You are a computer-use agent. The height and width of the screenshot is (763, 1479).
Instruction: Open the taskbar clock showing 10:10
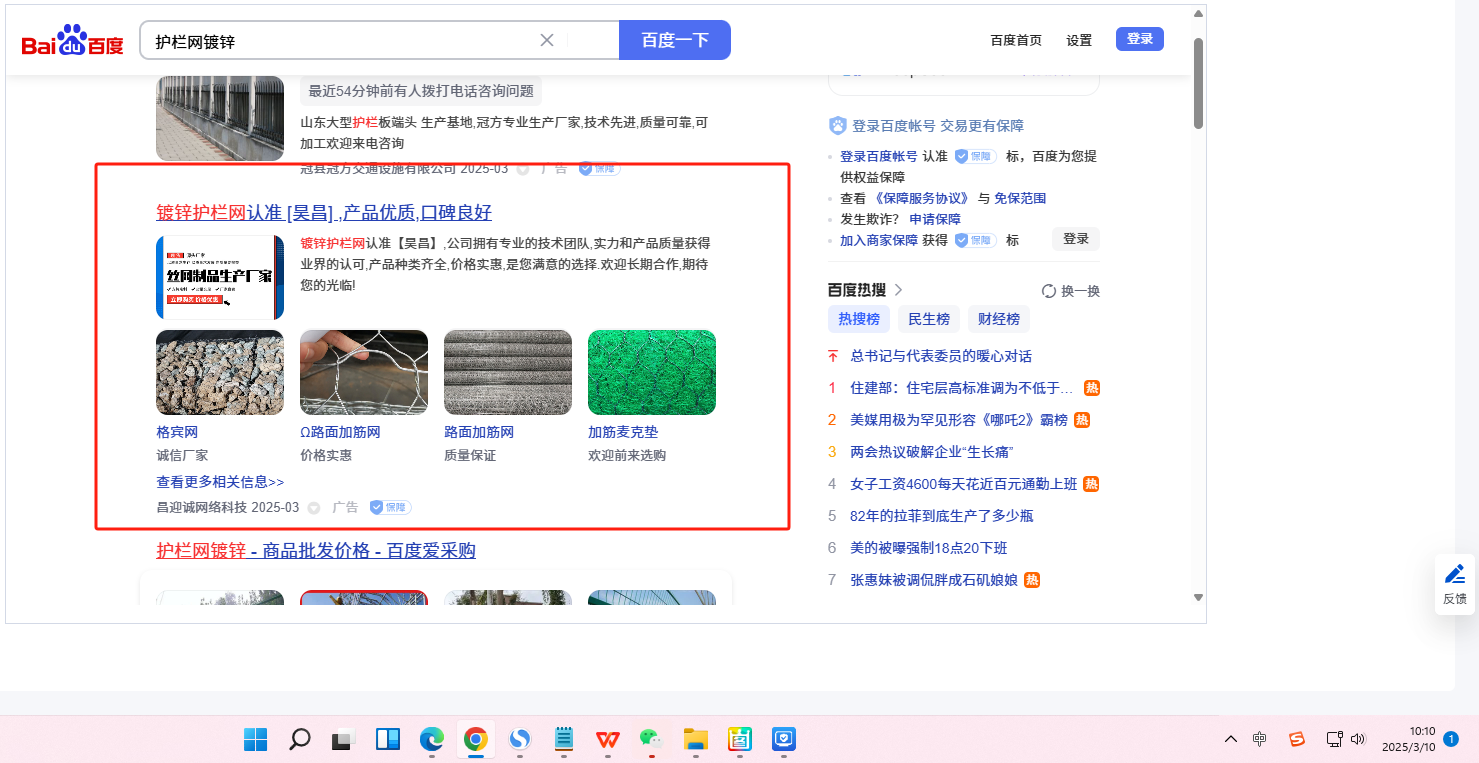click(1408, 739)
